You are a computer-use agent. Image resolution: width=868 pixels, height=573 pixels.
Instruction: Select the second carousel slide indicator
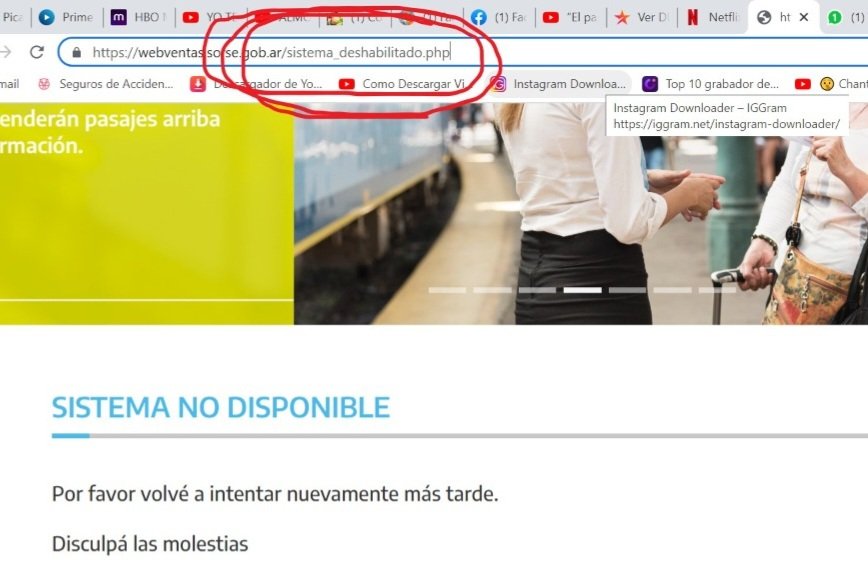pos(492,290)
